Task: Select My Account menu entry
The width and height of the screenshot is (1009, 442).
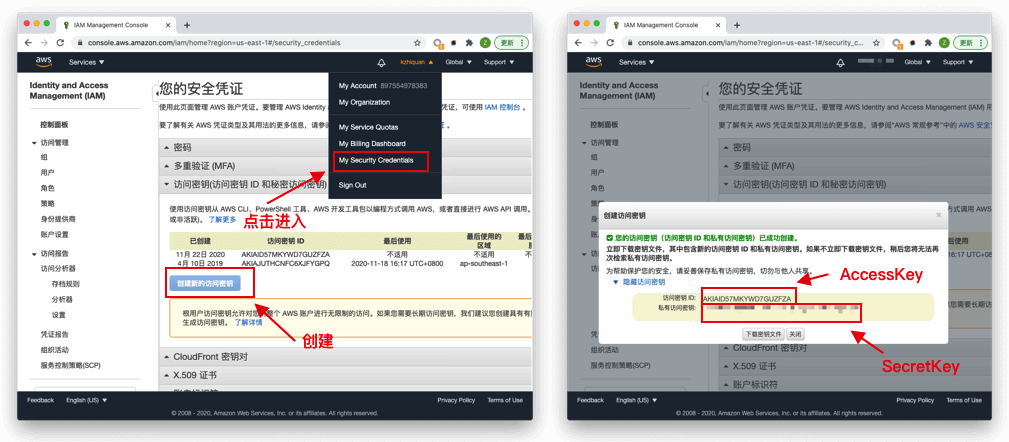Action: [x=385, y=86]
